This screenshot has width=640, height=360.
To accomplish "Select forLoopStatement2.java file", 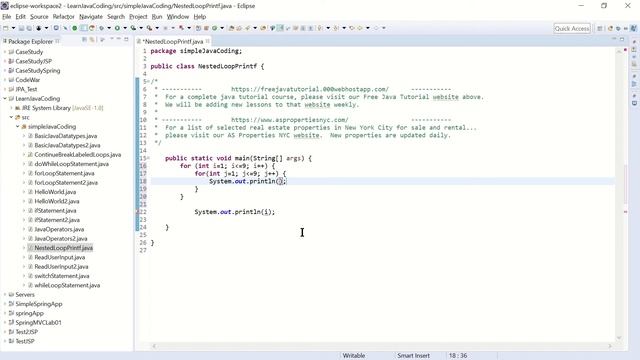I will click(66, 182).
